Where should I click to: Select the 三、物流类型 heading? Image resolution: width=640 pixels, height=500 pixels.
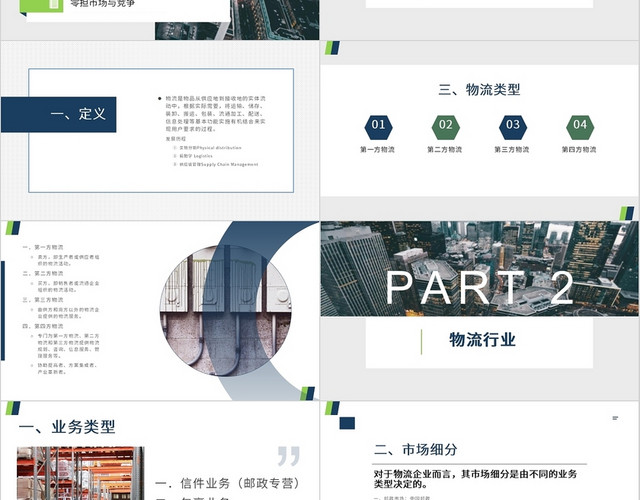point(479,89)
